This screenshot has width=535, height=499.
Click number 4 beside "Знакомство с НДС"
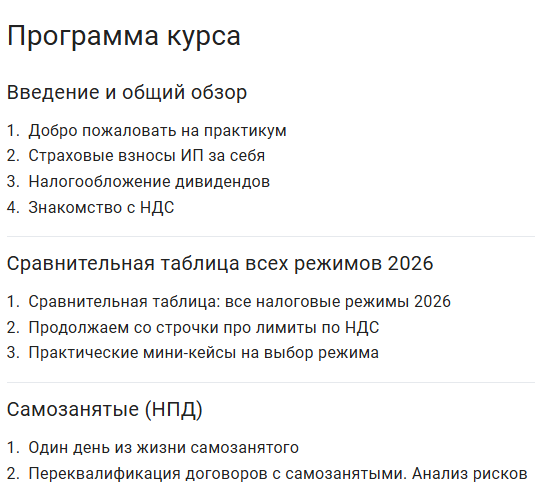pyautogui.click(x=13, y=207)
